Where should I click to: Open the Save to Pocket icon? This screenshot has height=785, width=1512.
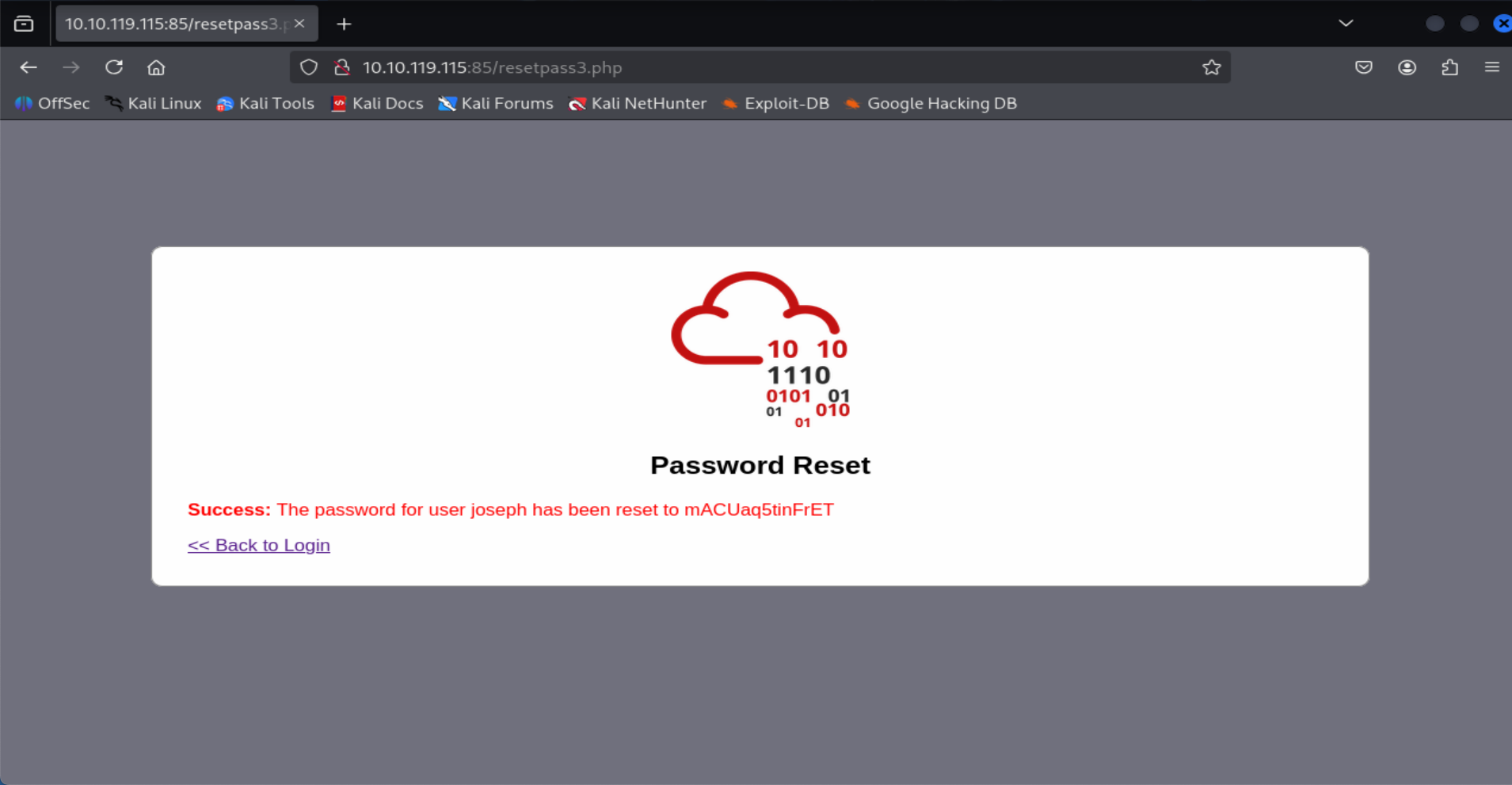1363,67
